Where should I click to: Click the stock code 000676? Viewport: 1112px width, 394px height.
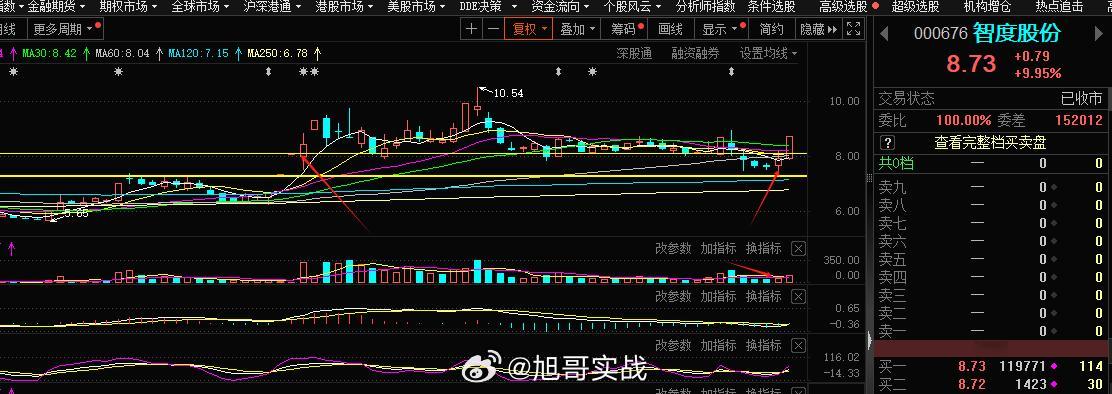point(941,33)
